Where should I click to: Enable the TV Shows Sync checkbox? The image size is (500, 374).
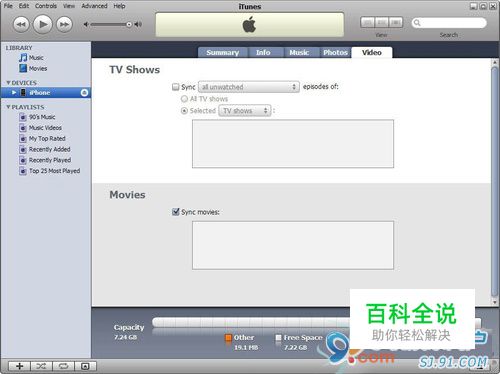175,87
